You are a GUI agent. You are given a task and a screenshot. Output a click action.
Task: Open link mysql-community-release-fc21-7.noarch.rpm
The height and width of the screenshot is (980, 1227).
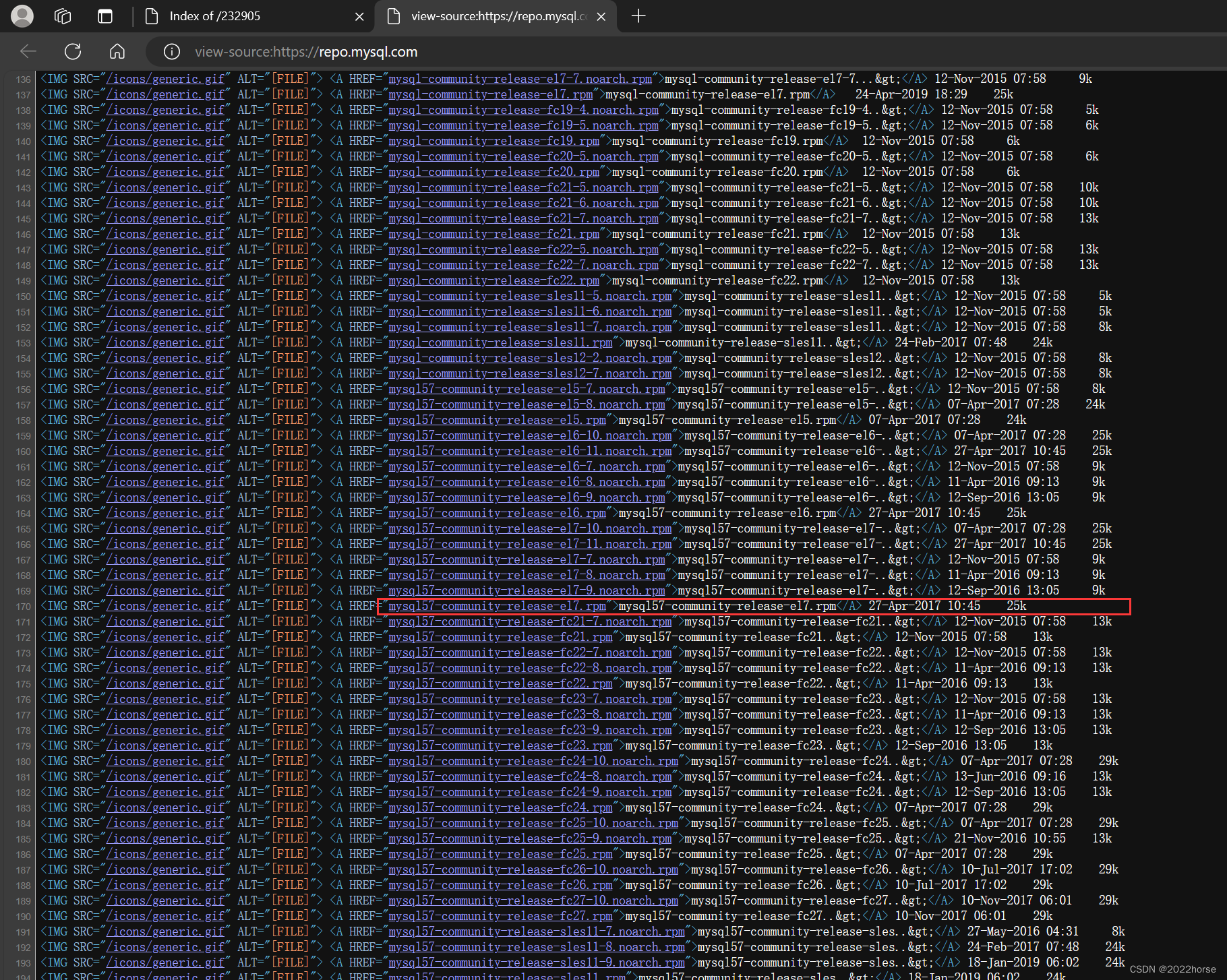coord(524,218)
